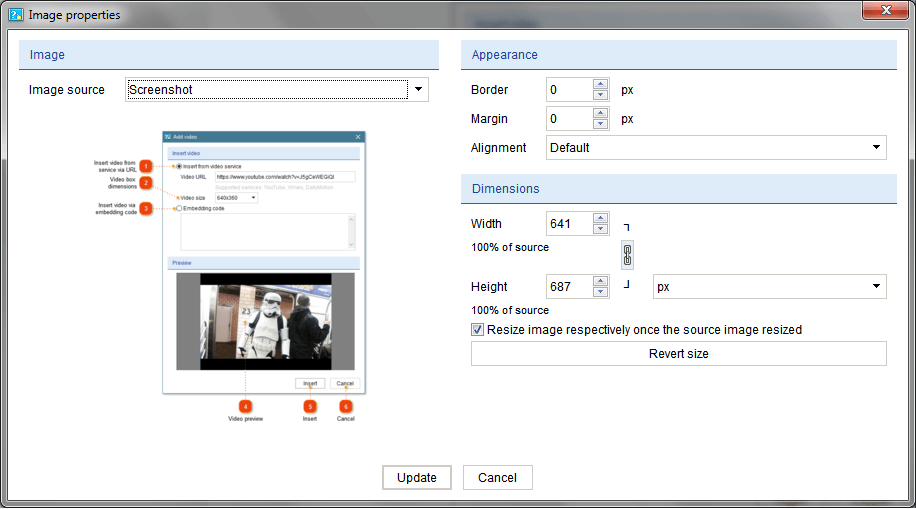The width and height of the screenshot is (916, 509).
Task: Click the Image properties title bar icon
Action: point(15,15)
